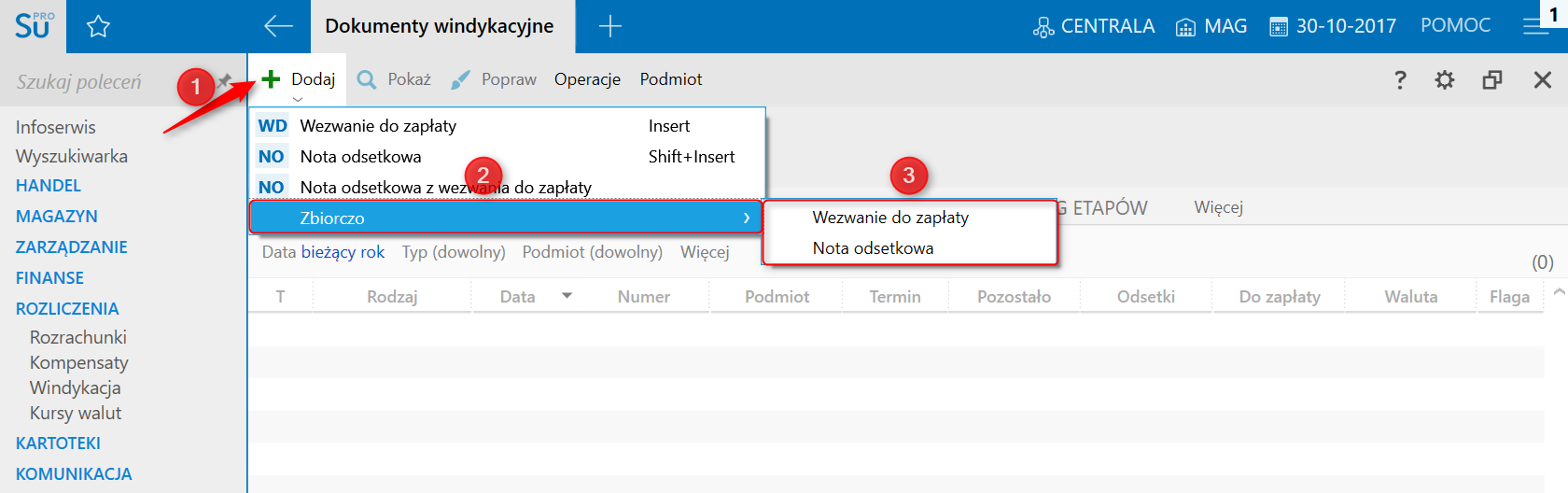1568x493 pixels.
Task: Click the Pokaż magnifier icon
Action: (x=367, y=79)
